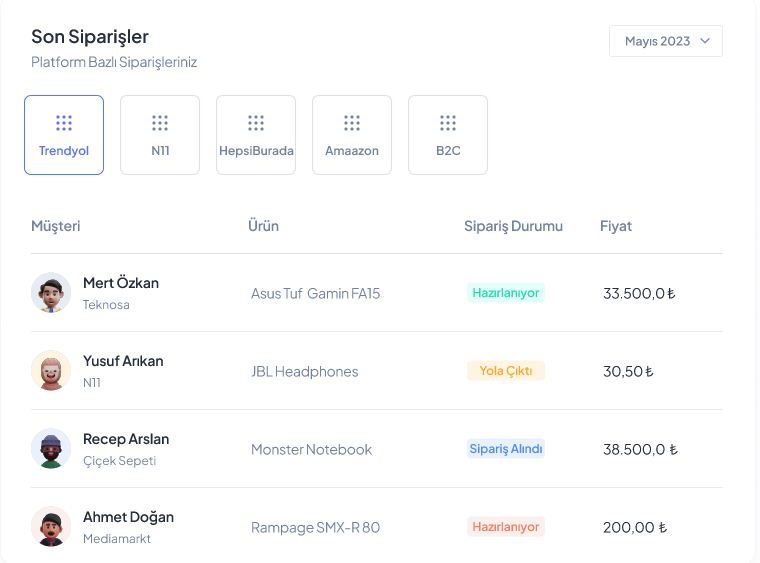
Task: Click the grid icon above Amaazon
Action: 352,123
